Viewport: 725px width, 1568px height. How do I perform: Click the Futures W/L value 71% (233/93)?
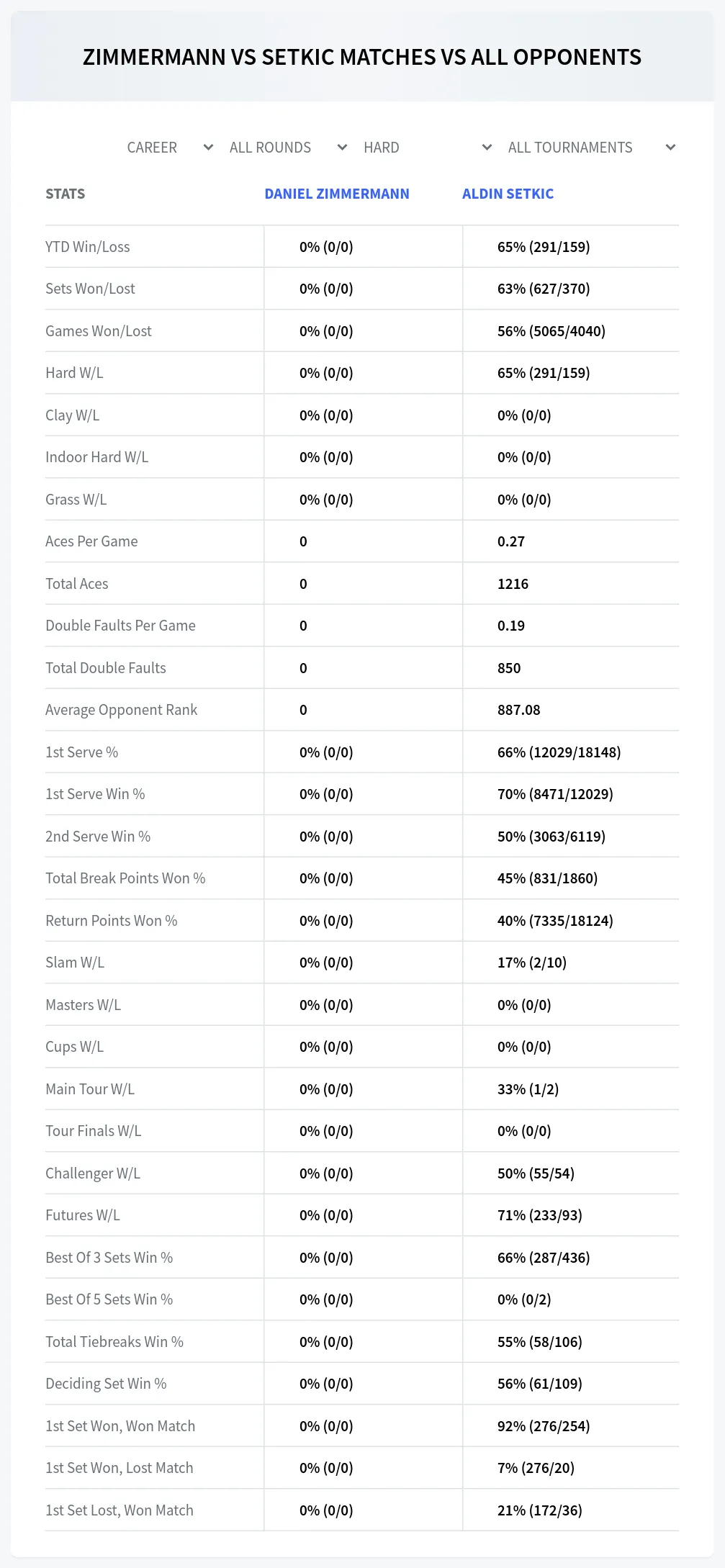(539, 1215)
